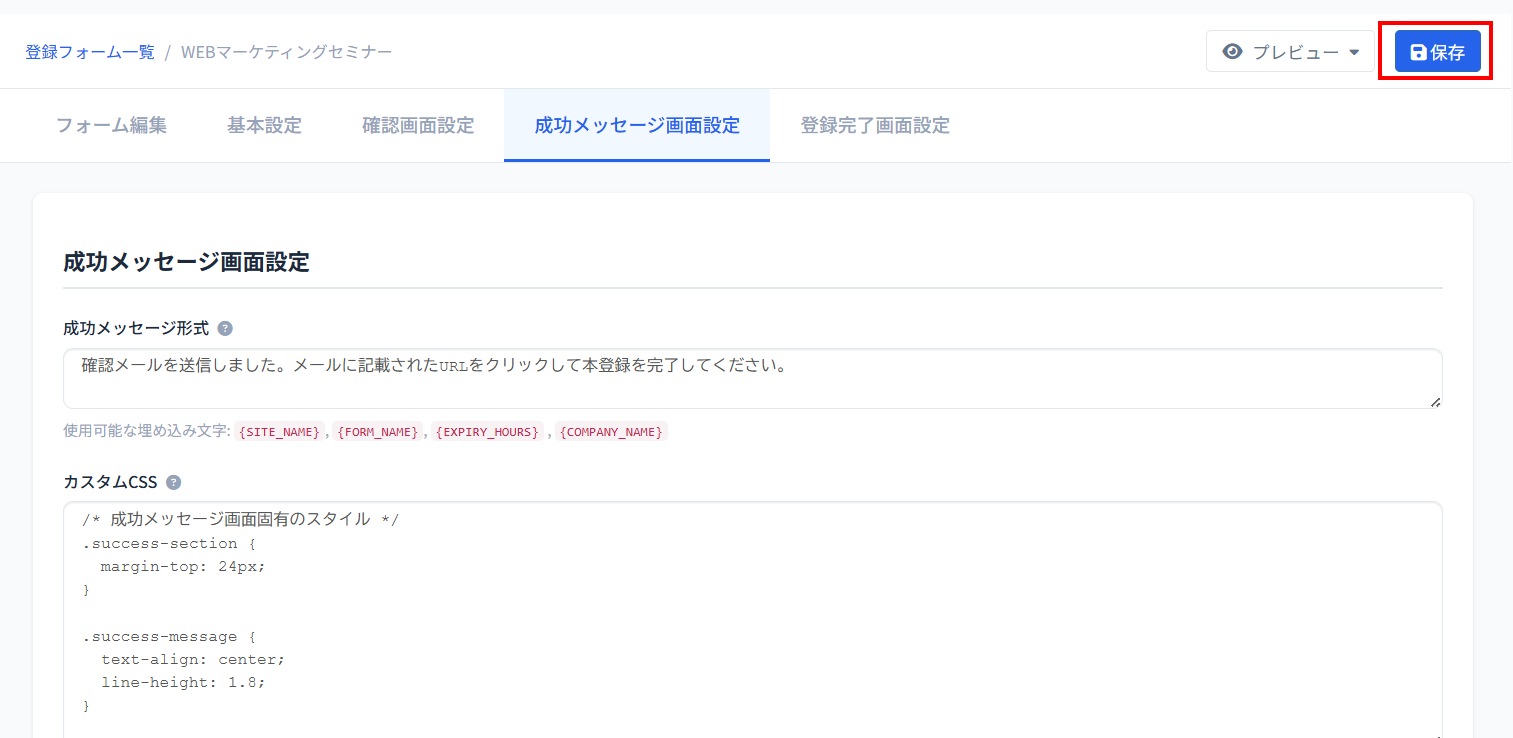Open the フォーム編集 tab
1513x738 pixels.
(x=111, y=126)
